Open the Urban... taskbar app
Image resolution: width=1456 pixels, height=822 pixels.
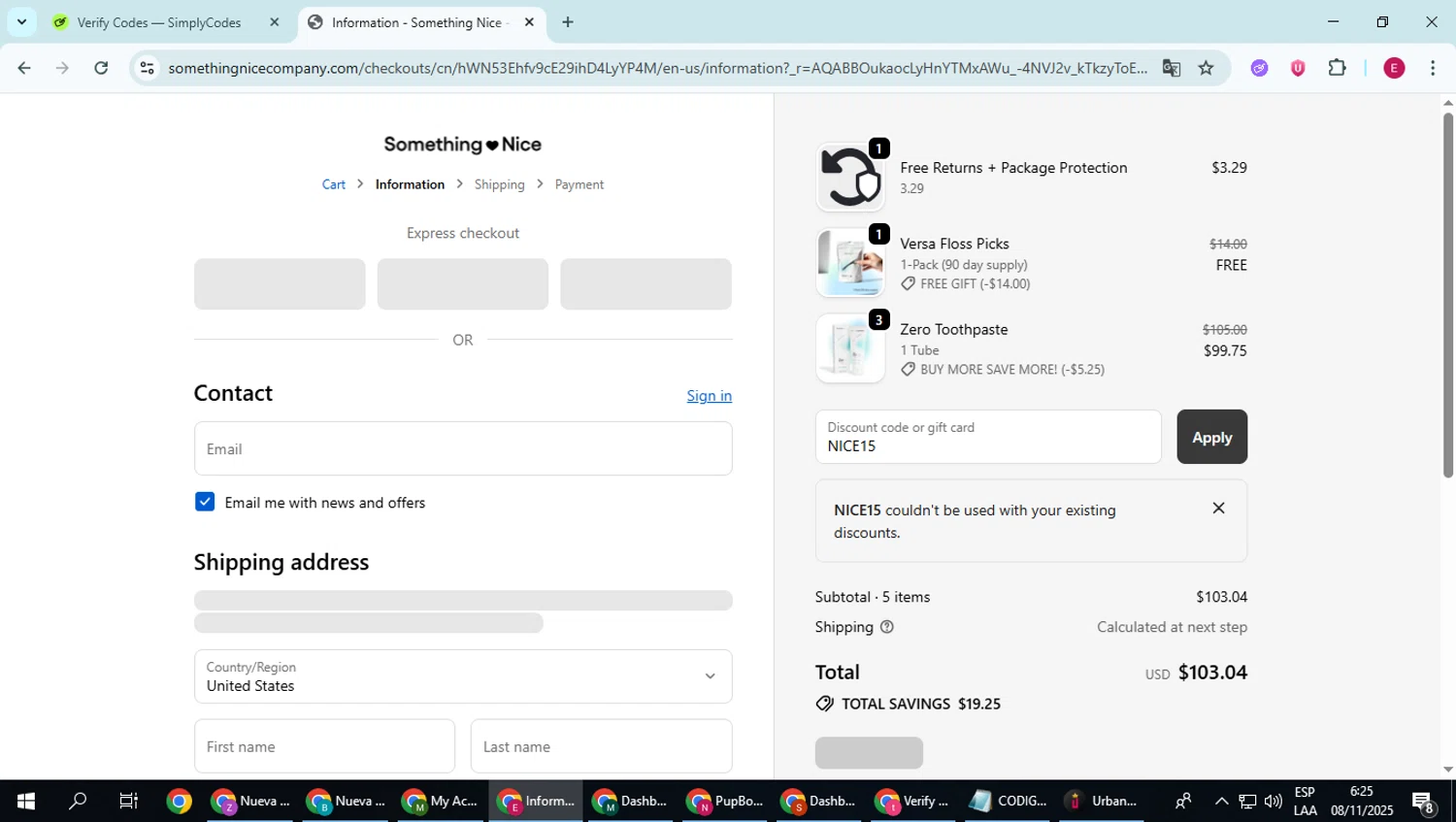coord(1101,801)
